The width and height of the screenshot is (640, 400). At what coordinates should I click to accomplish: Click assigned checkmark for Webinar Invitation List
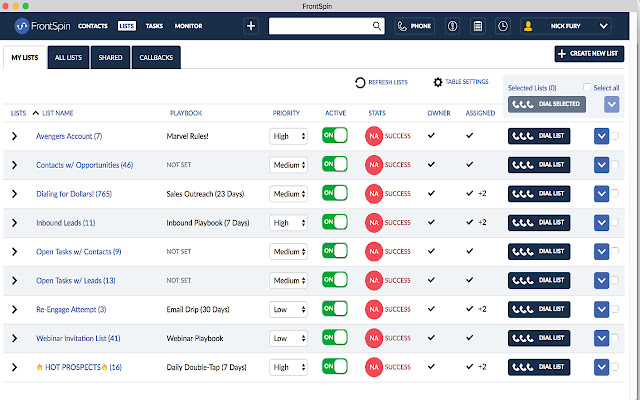(x=470, y=338)
